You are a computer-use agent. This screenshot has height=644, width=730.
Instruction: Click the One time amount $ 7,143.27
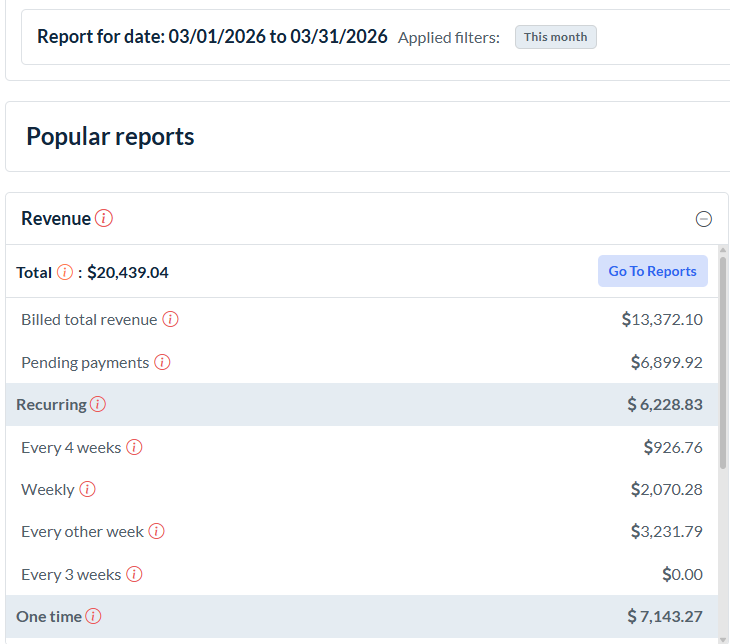[x=665, y=616]
